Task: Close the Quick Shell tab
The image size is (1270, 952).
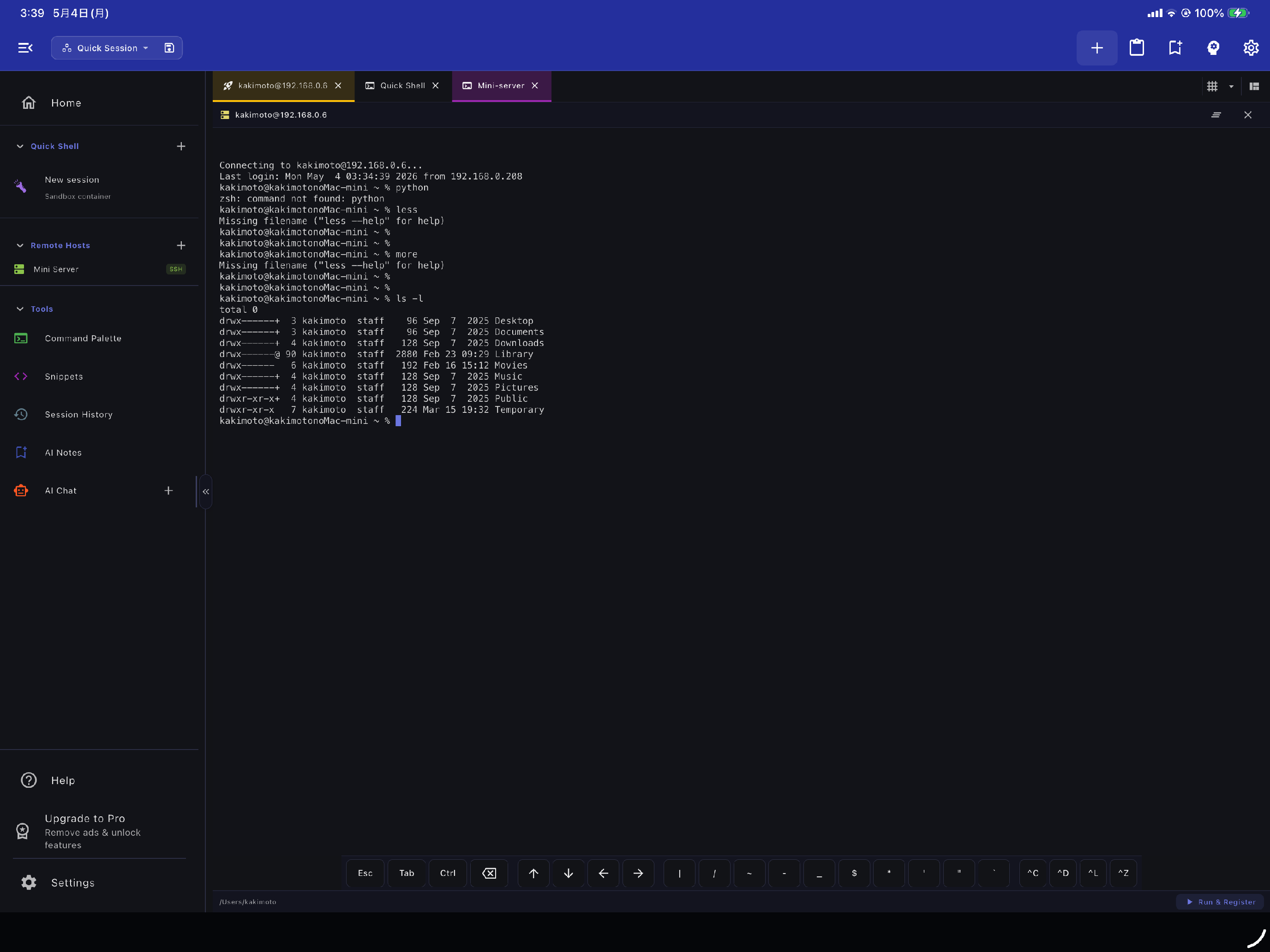Action: click(x=436, y=85)
